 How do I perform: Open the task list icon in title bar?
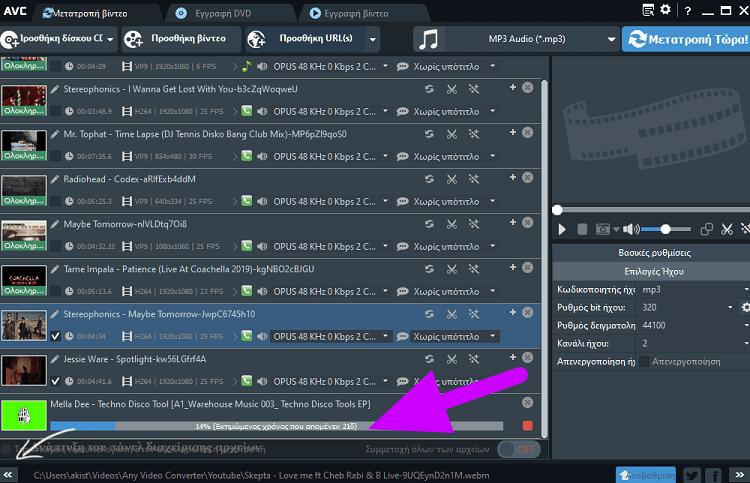[x=648, y=10]
